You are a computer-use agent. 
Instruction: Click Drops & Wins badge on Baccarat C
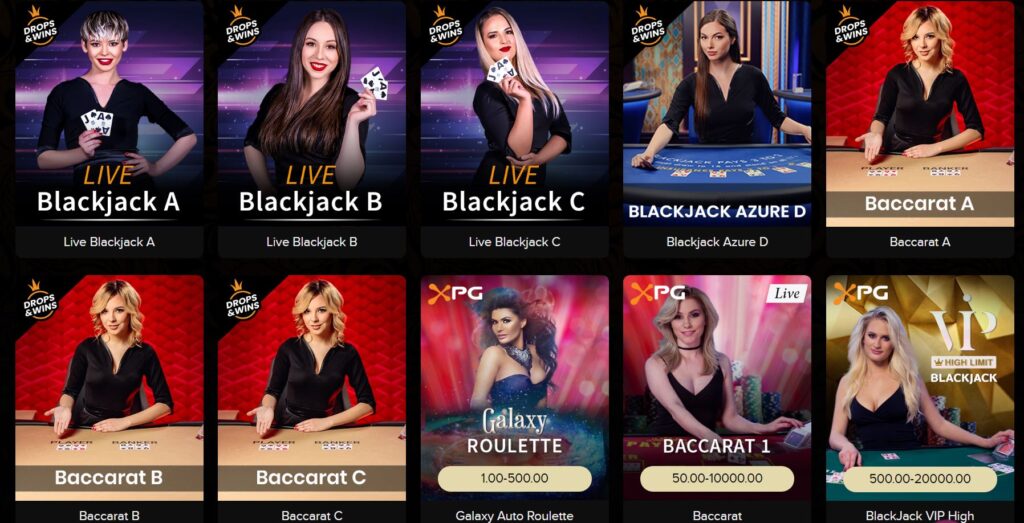click(244, 300)
